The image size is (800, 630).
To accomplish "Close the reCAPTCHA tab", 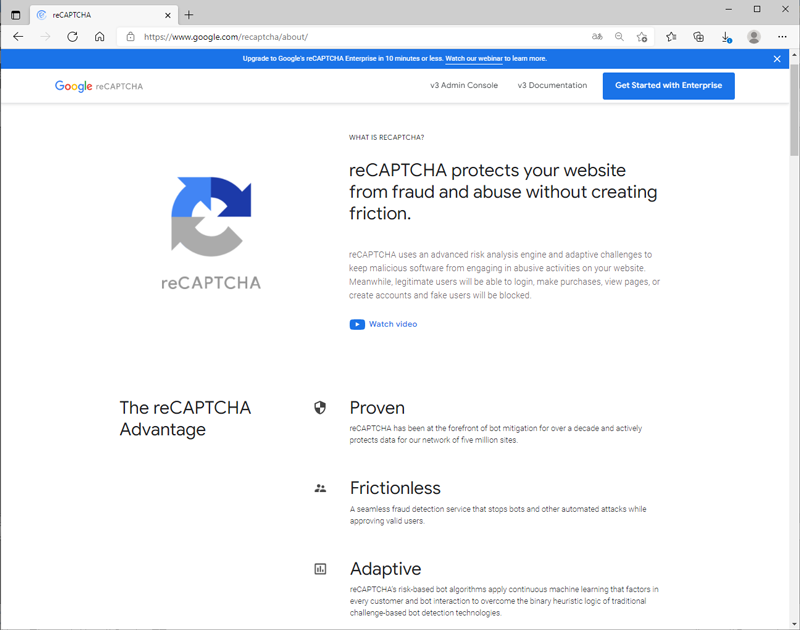I will pos(167,15).
